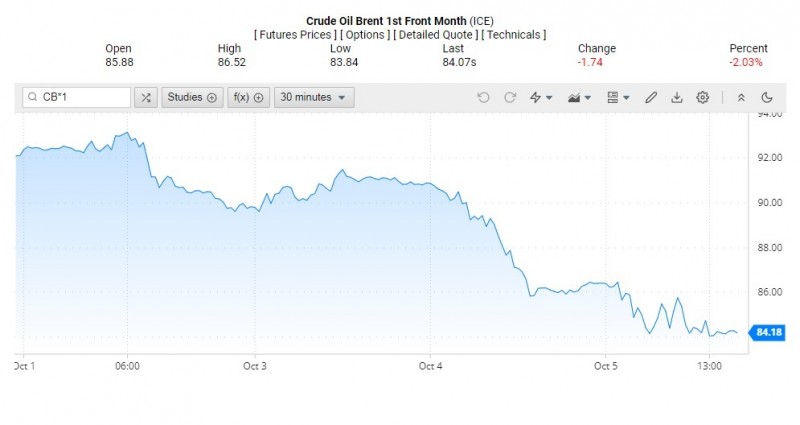Collapse the toolbar with double chevron

741,97
